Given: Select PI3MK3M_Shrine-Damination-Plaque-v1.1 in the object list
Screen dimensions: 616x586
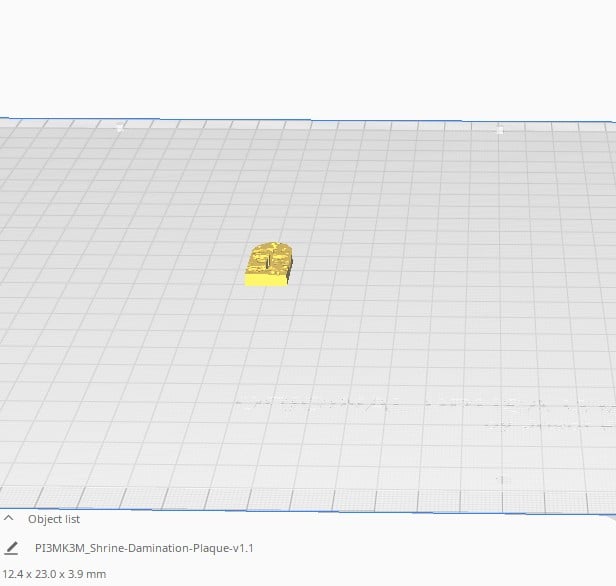Looking at the screenshot, I should pos(144,548).
